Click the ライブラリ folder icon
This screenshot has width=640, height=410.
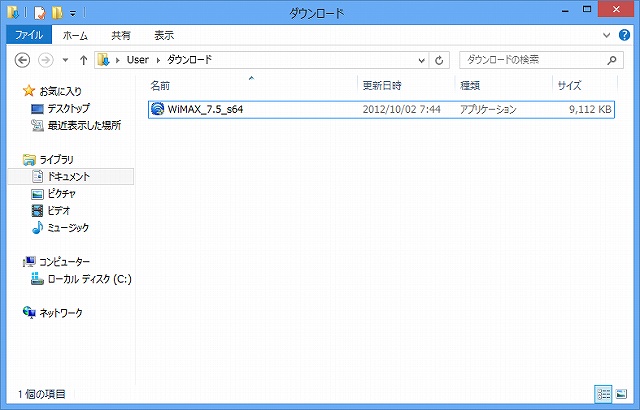pos(29,160)
